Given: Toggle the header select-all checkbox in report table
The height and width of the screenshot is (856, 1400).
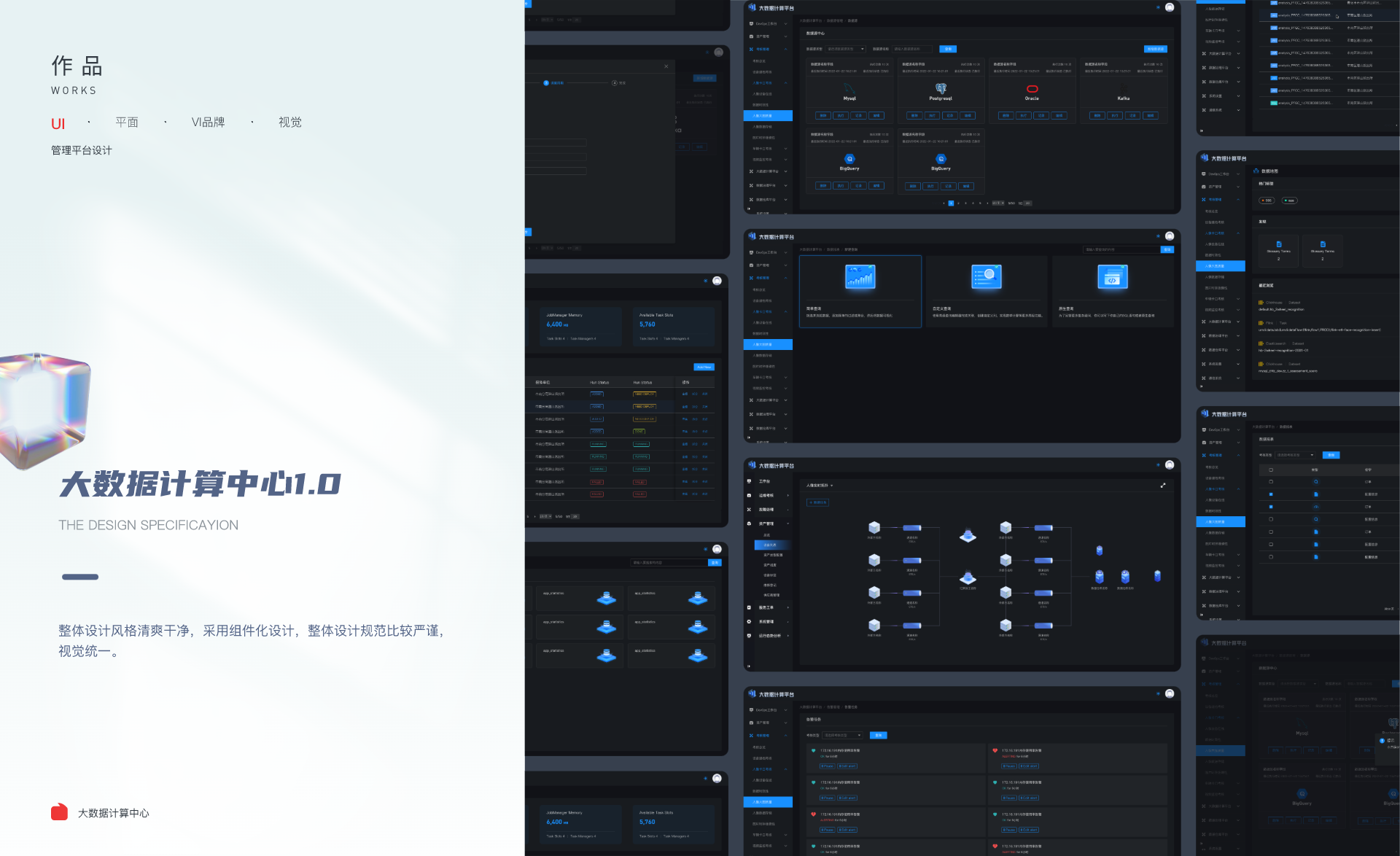Looking at the screenshot, I should 1271,470.
